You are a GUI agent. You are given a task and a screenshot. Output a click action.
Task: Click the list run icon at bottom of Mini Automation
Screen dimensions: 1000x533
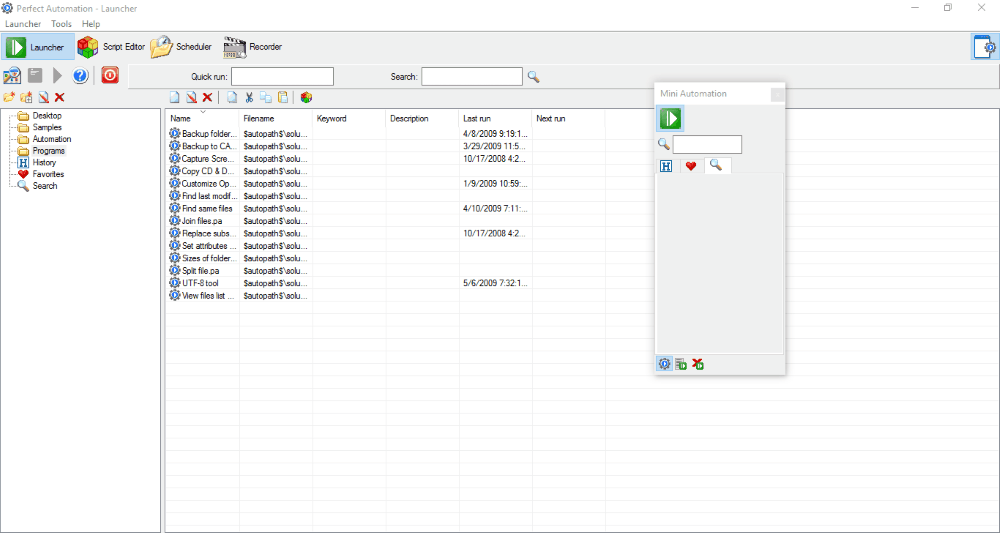tap(681, 364)
